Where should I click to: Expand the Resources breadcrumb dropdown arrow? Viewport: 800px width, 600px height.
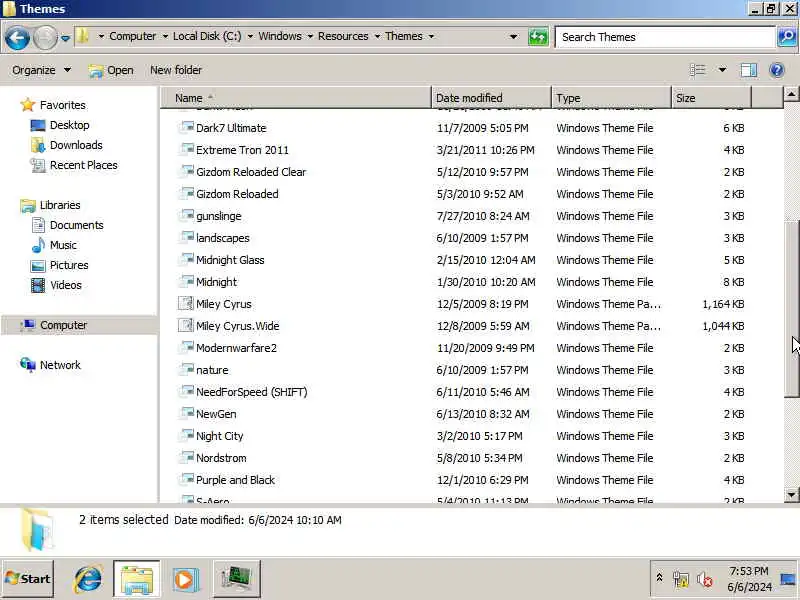click(x=377, y=36)
